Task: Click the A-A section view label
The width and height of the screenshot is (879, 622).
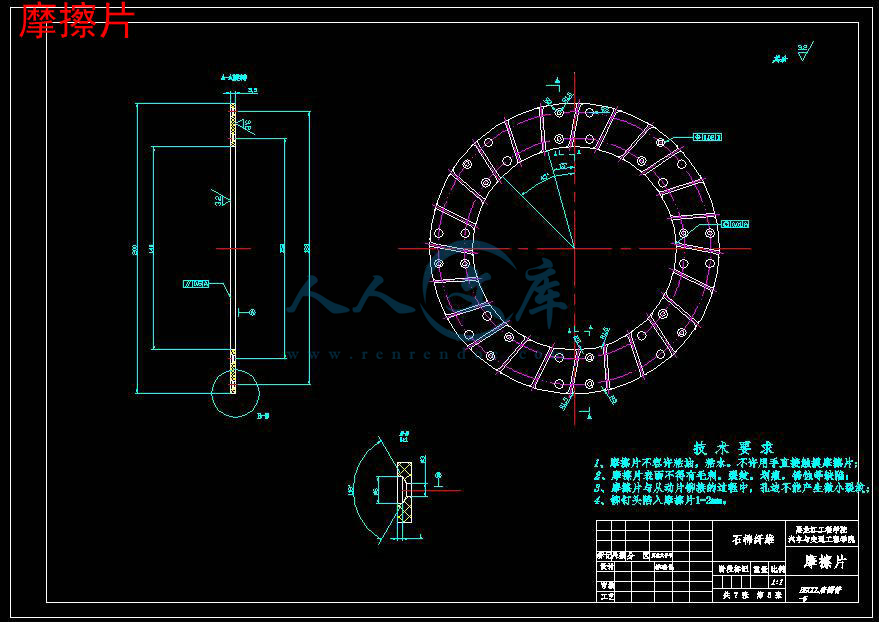Action: click(234, 78)
